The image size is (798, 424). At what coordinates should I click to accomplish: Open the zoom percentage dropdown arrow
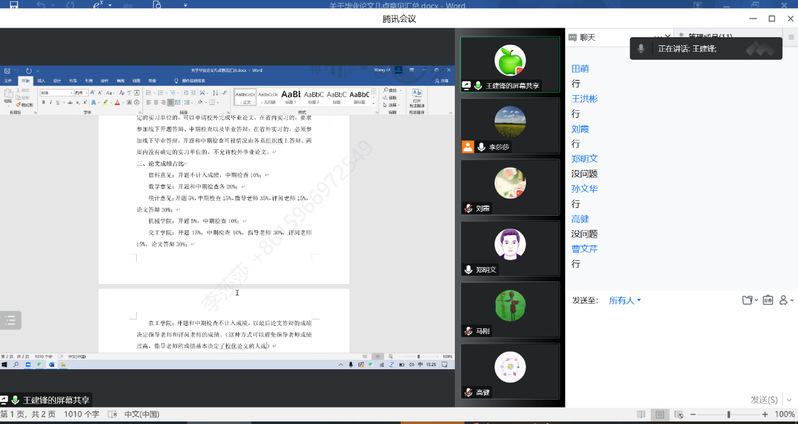786,414
